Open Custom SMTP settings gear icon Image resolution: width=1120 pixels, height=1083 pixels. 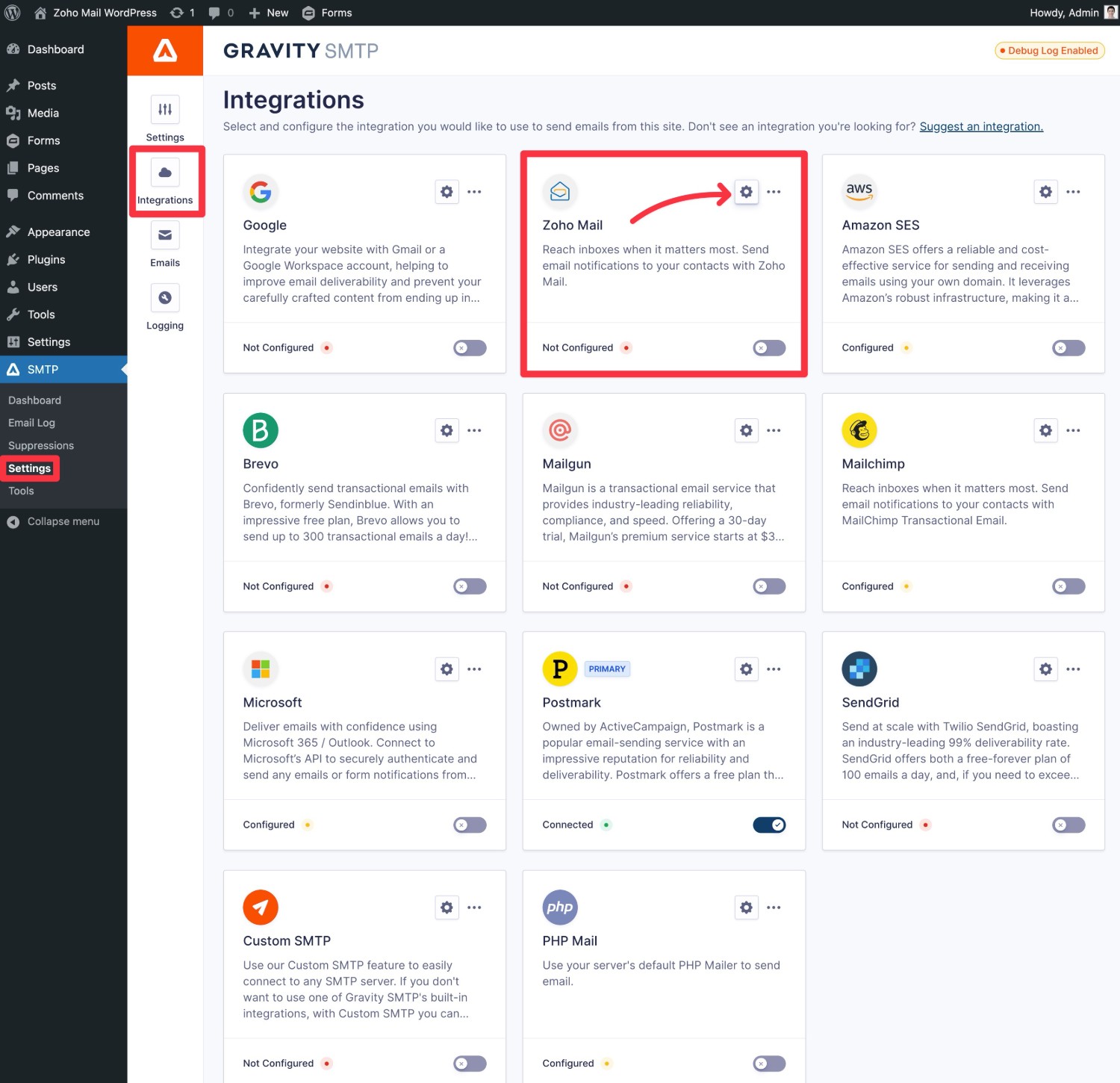(447, 907)
